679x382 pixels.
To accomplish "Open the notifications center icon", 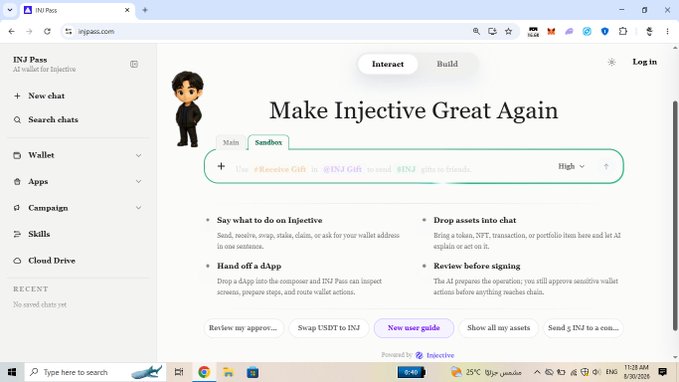I will coord(662,372).
